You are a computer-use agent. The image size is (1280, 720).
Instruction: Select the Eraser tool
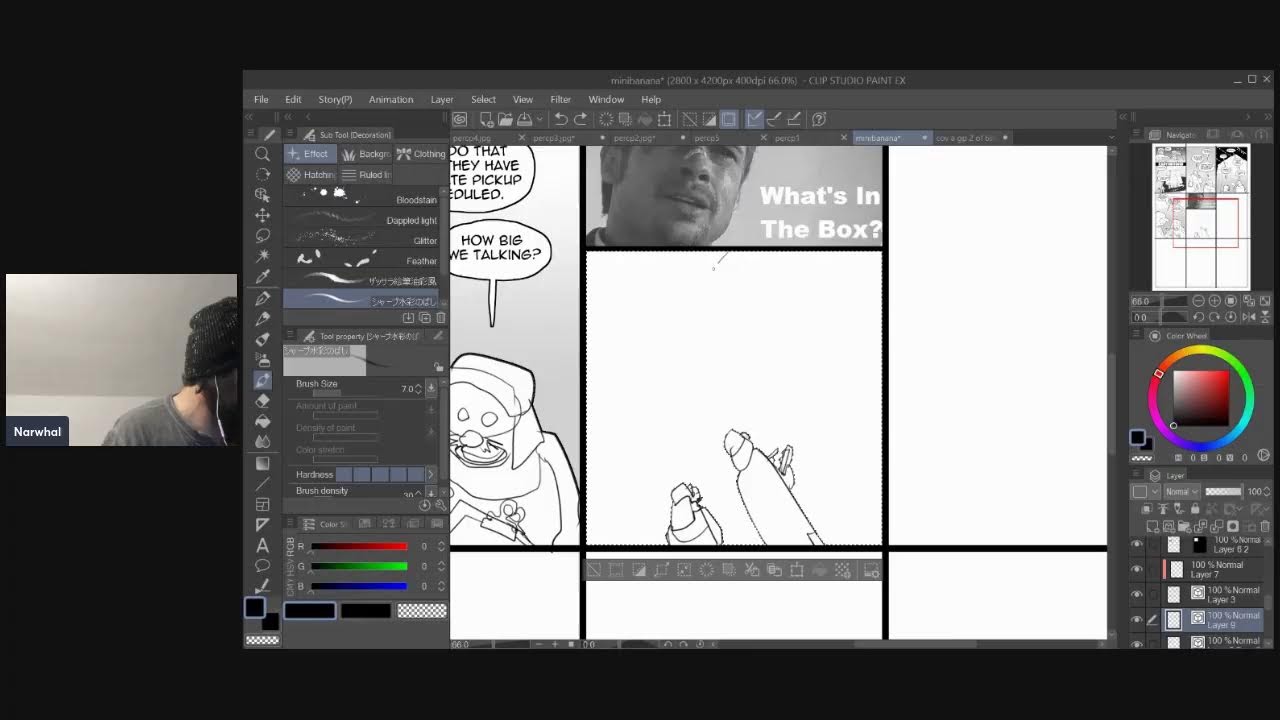(262, 401)
